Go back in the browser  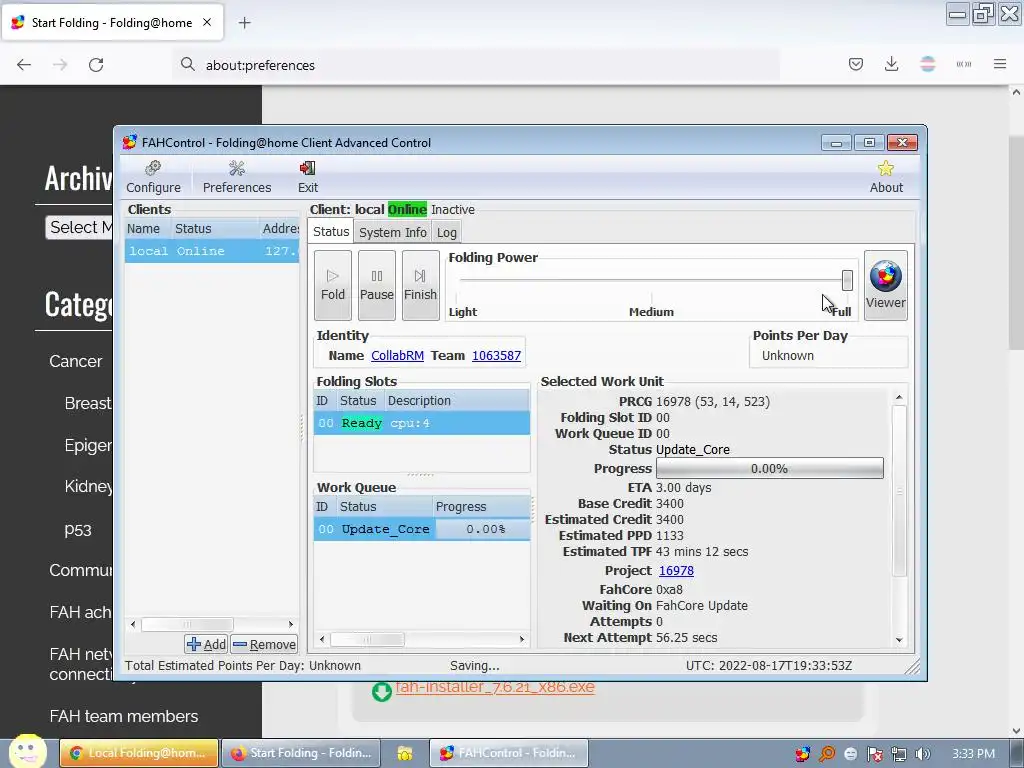[24, 65]
